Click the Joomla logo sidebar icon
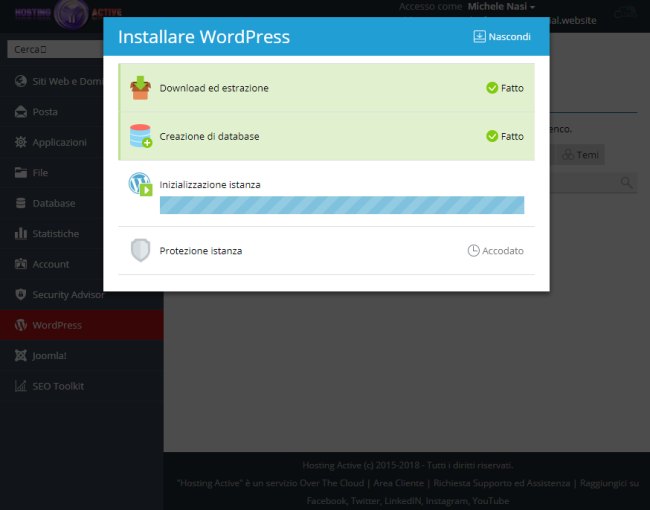Viewport: 650px width, 510px height. [x=21, y=355]
